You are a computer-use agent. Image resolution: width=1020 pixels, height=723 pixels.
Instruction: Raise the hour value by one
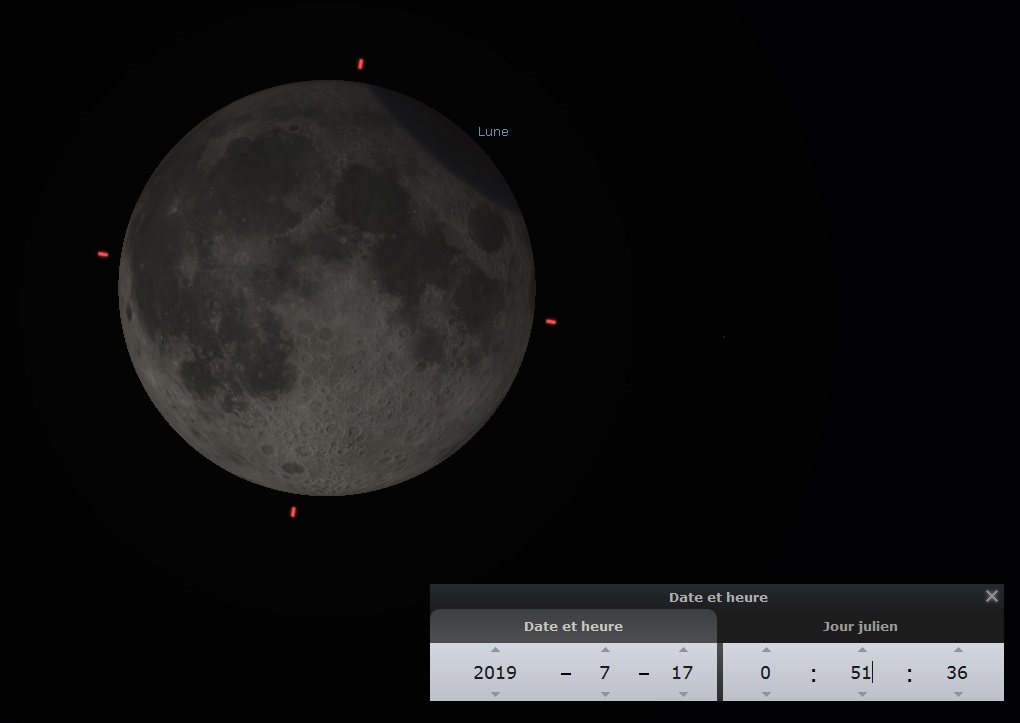(766, 650)
